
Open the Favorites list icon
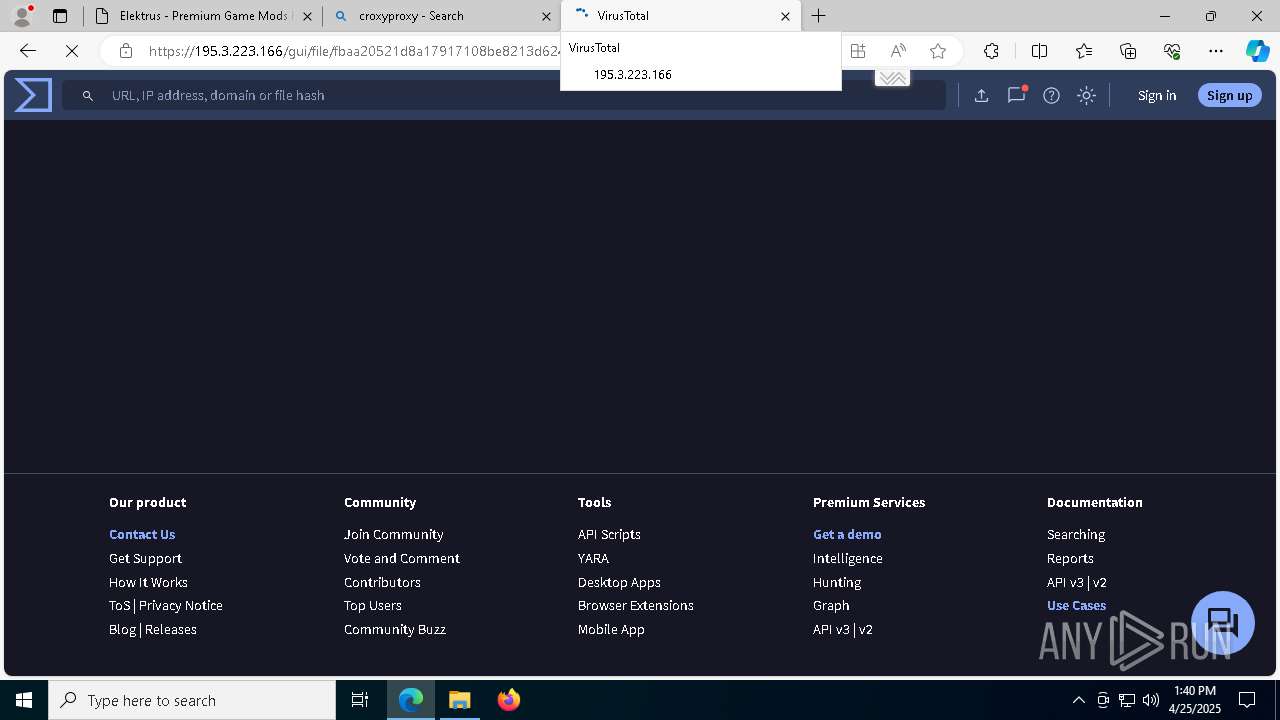coord(1084,51)
